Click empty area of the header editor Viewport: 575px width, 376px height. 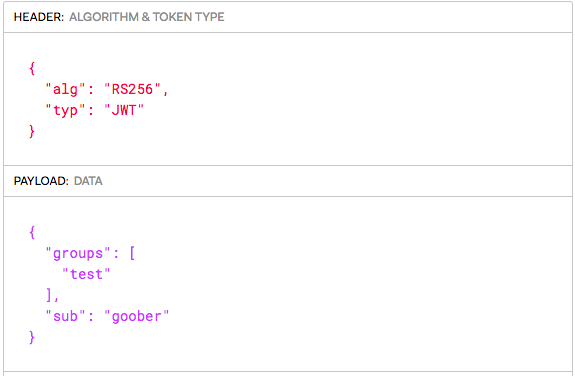tap(367, 99)
